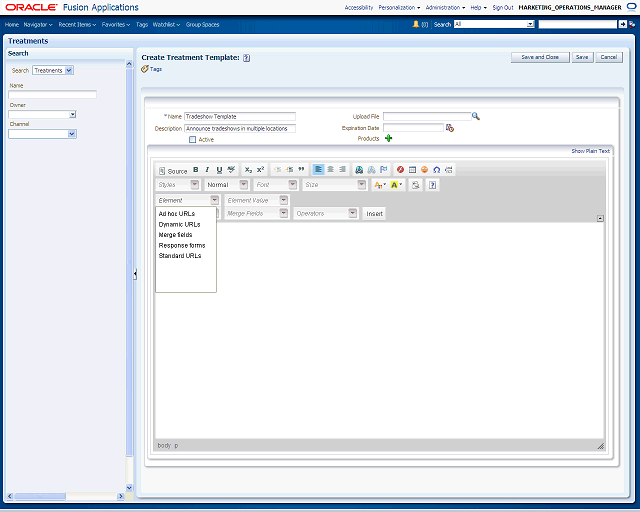Add a product with green plus
This screenshot has height=512, width=640.
point(389,138)
